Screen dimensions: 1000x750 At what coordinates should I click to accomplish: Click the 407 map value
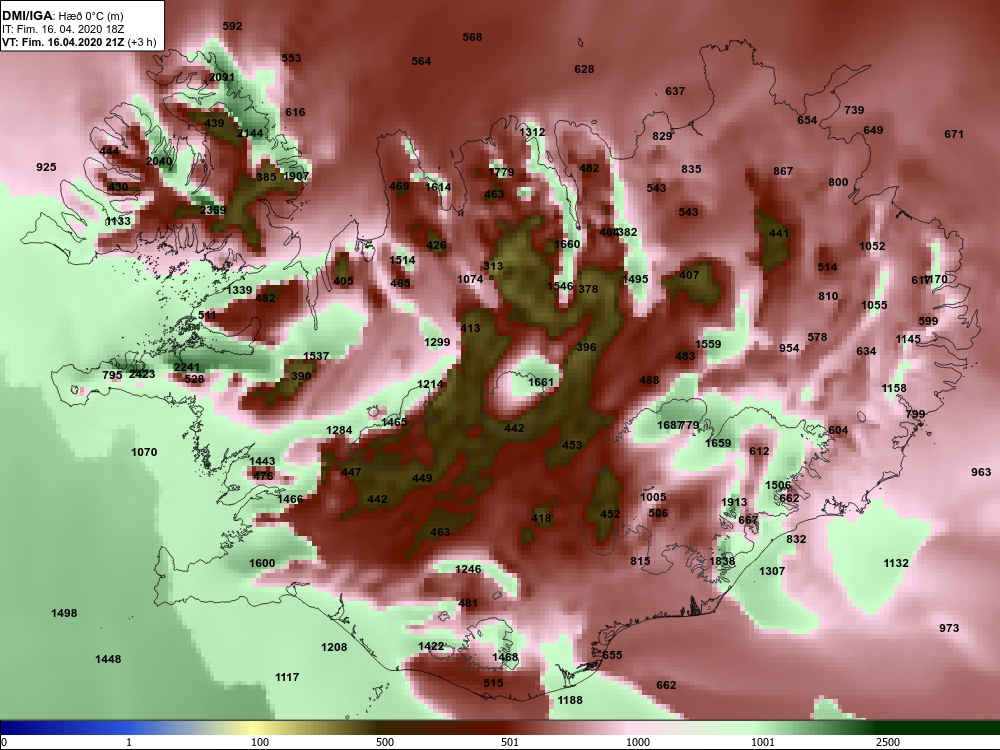tap(689, 275)
